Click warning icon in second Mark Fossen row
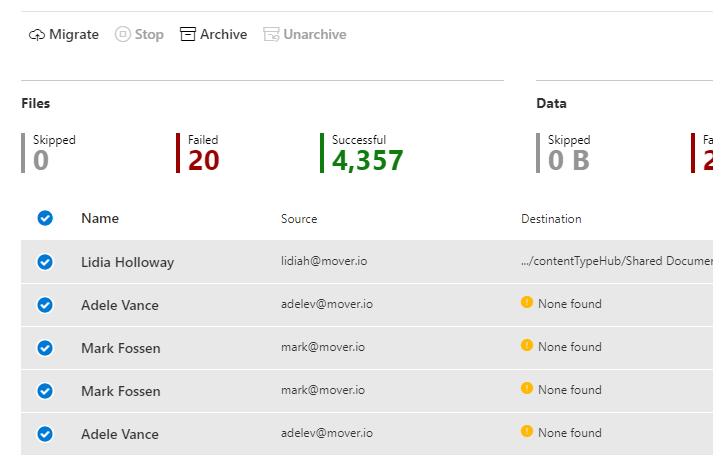The height and width of the screenshot is (466, 713). click(527, 389)
